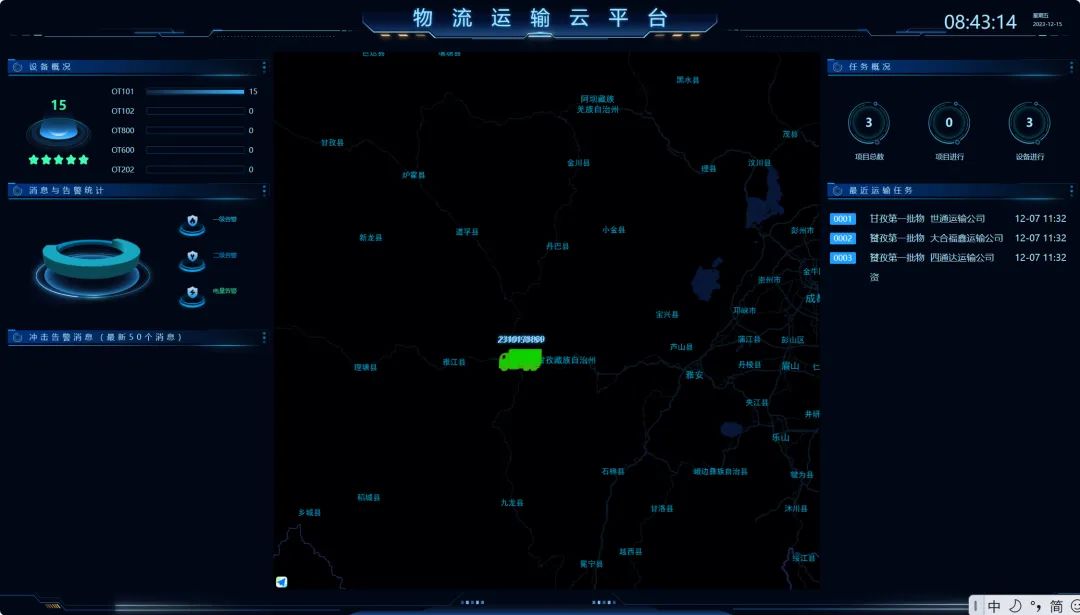Viewport: 1080px width, 615px height.
Task: Open transport task 0001
Action: (843, 219)
